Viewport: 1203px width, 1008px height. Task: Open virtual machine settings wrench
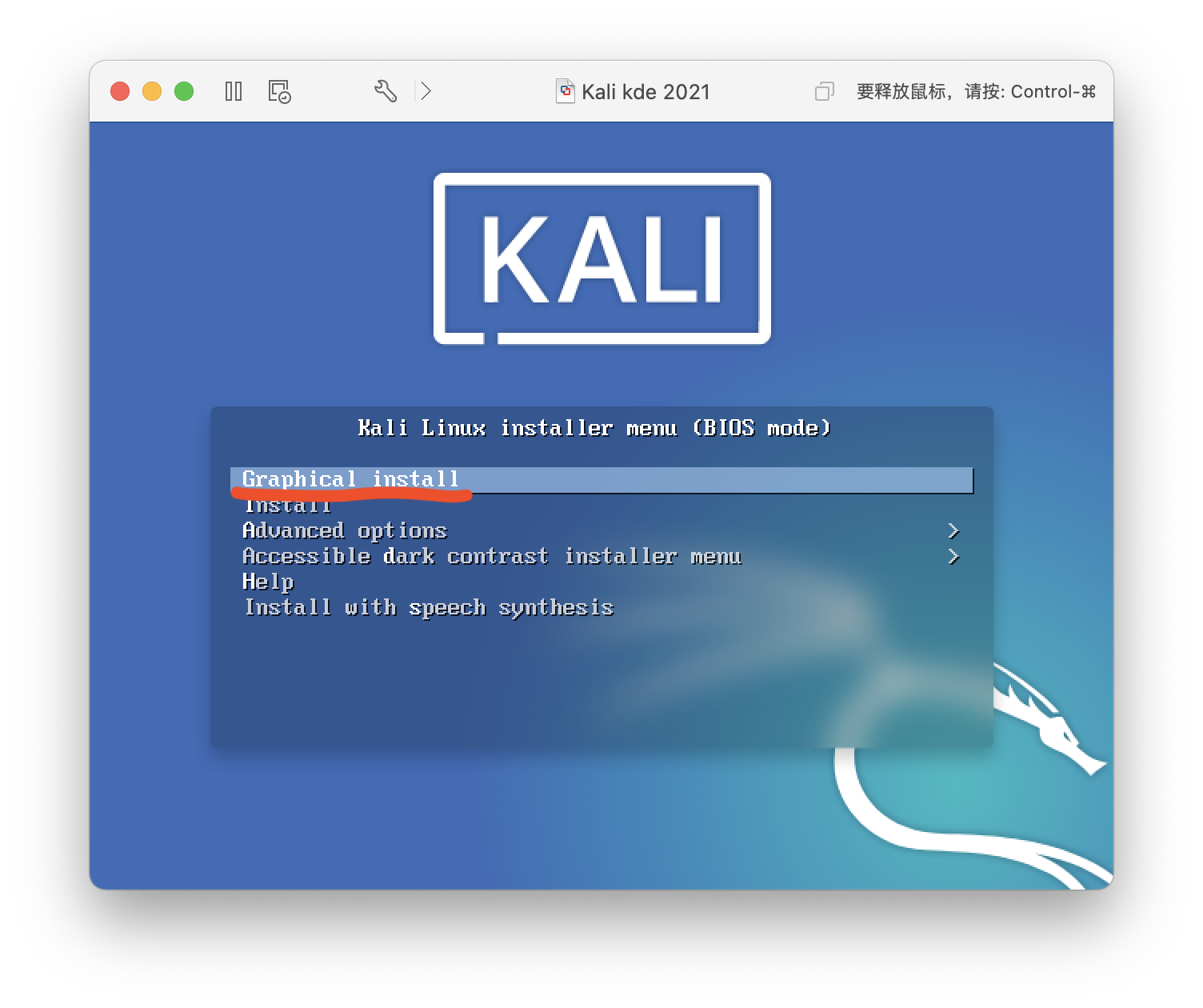click(386, 91)
